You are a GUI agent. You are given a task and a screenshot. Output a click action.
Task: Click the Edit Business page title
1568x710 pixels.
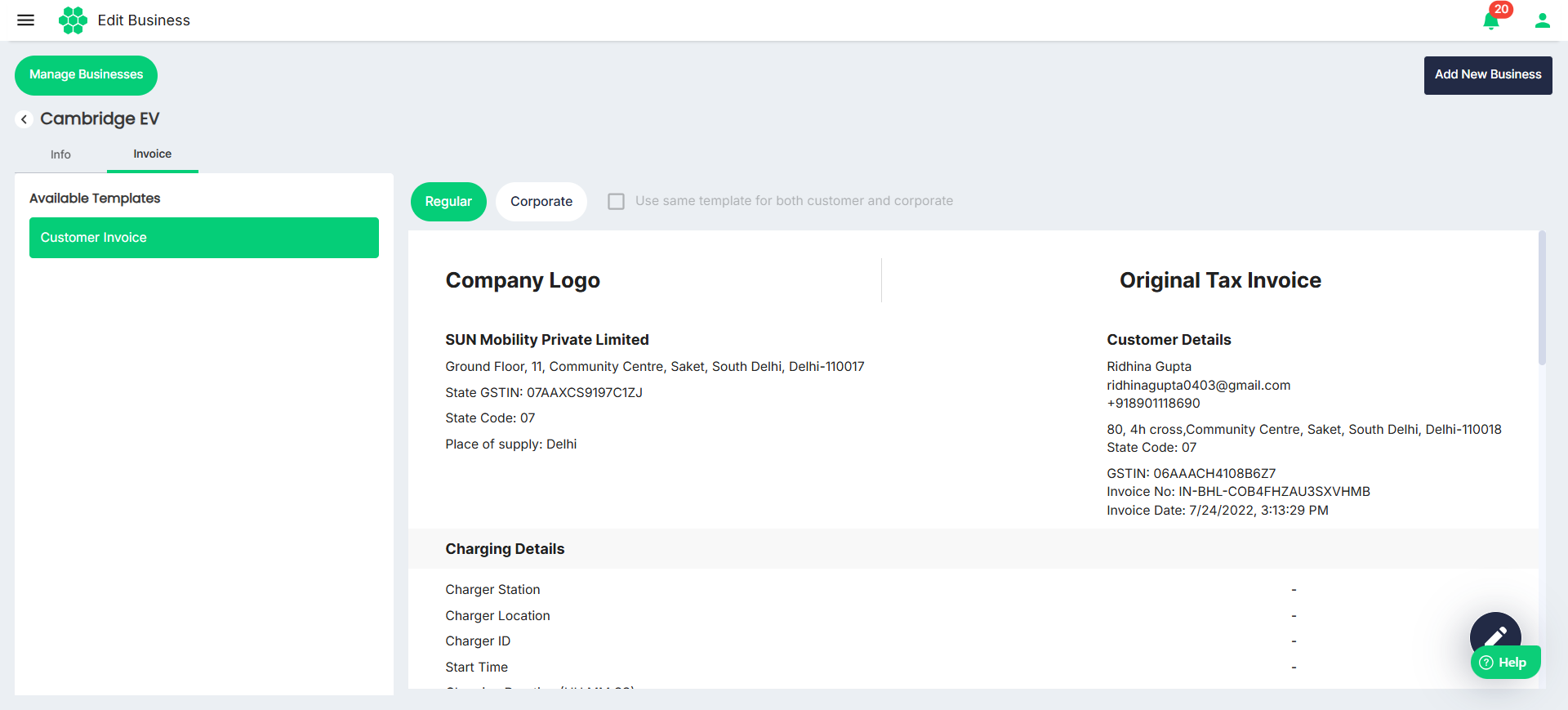pyautogui.click(x=144, y=20)
